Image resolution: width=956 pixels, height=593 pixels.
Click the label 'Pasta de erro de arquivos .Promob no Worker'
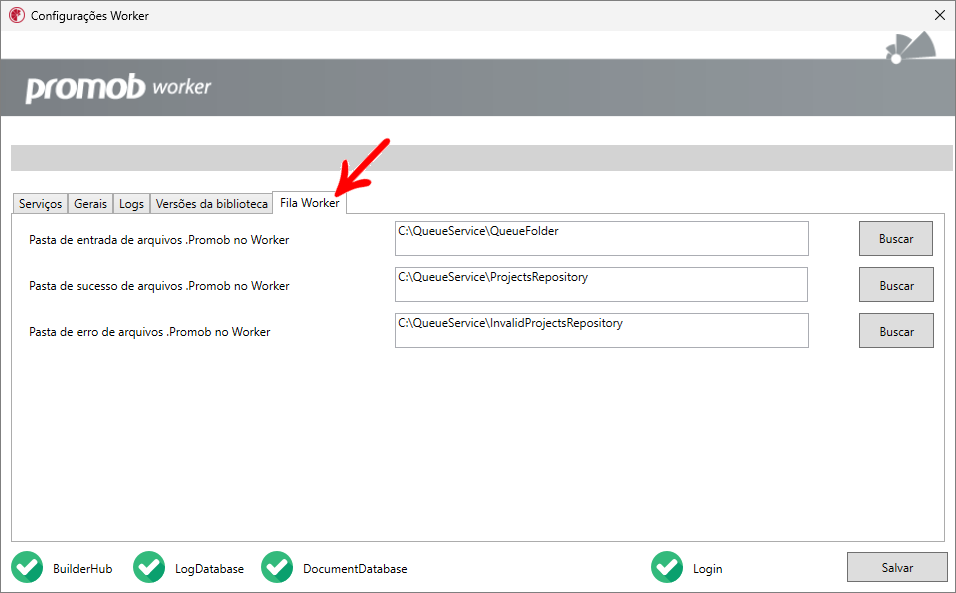coord(149,332)
